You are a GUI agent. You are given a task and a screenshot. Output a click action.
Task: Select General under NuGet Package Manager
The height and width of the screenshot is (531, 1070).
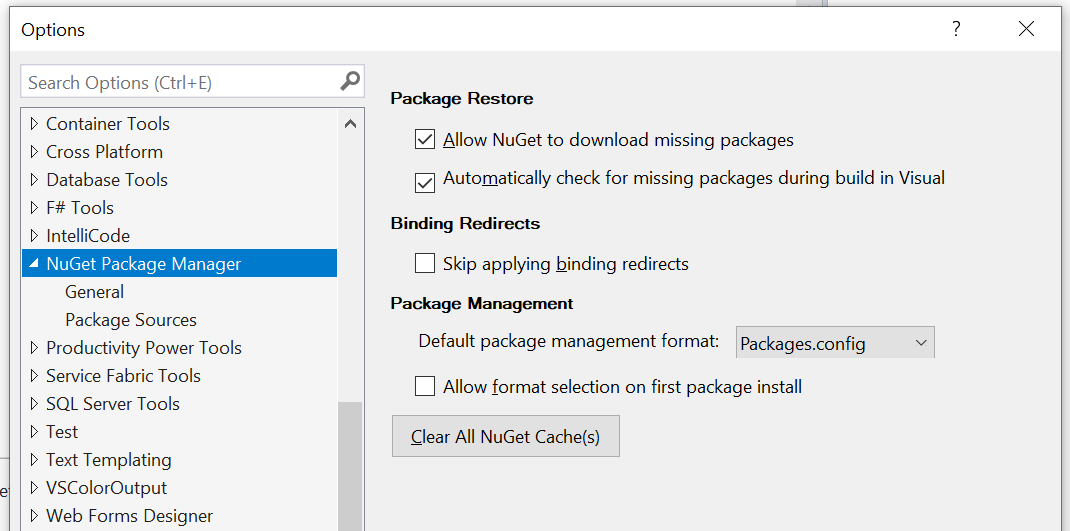pos(95,291)
